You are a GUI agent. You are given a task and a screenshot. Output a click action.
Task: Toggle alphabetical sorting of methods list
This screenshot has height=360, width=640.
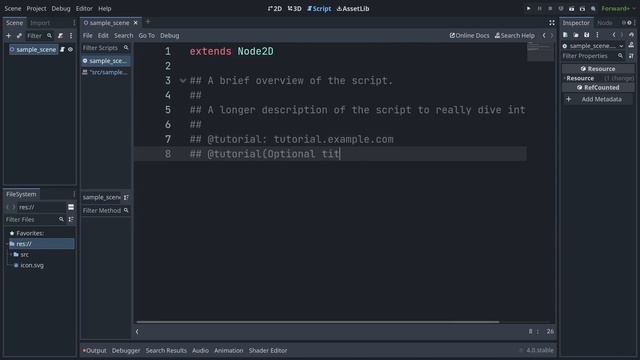126,198
